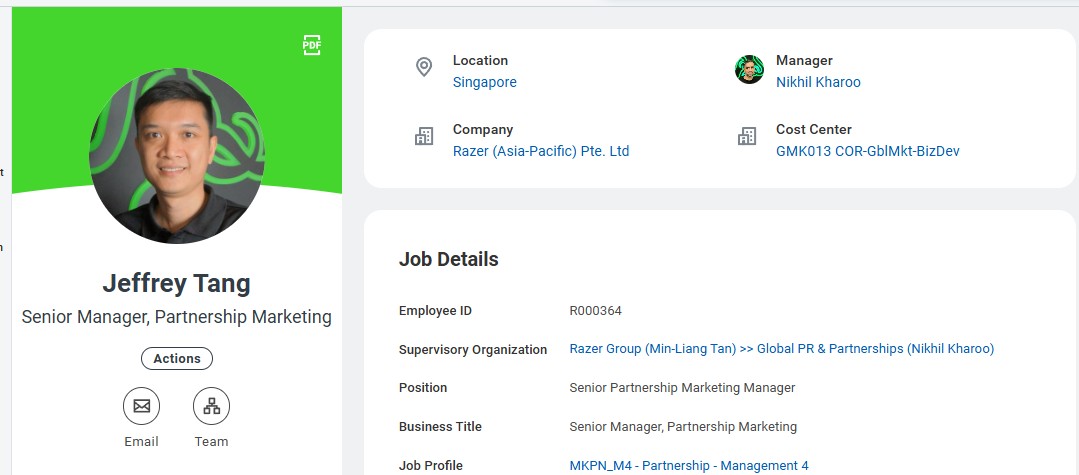
Task: Open the Singapore location link
Action: click(x=484, y=83)
